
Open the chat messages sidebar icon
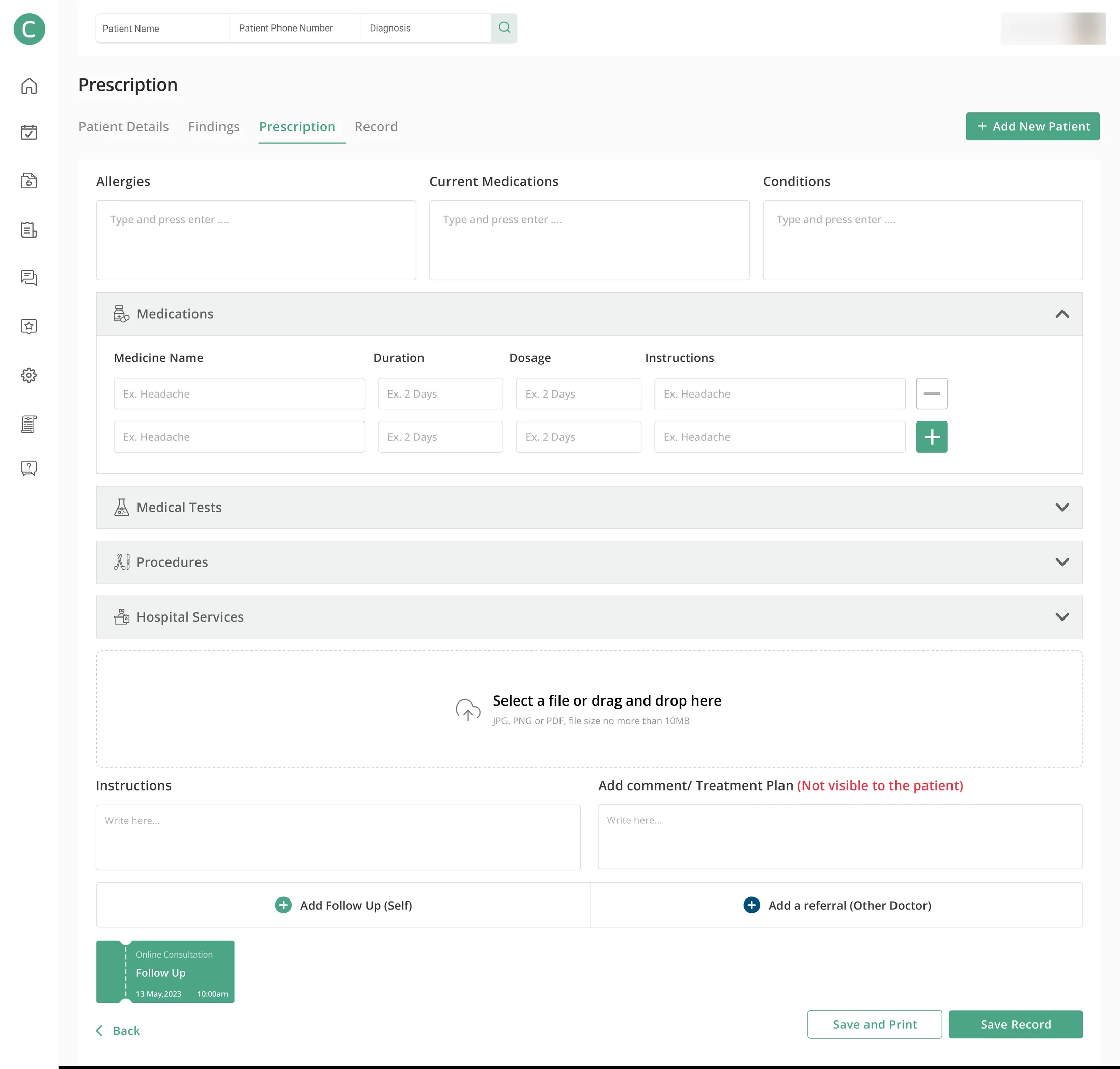29,277
